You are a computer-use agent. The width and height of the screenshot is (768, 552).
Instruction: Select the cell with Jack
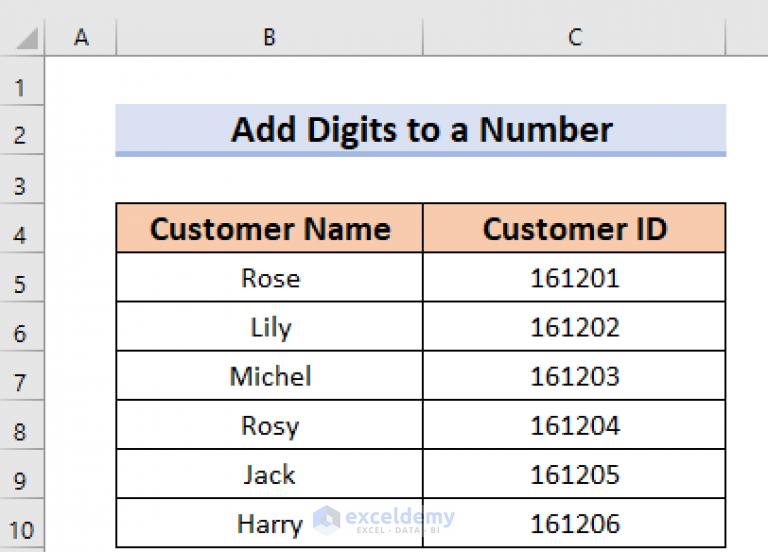[x=269, y=474]
